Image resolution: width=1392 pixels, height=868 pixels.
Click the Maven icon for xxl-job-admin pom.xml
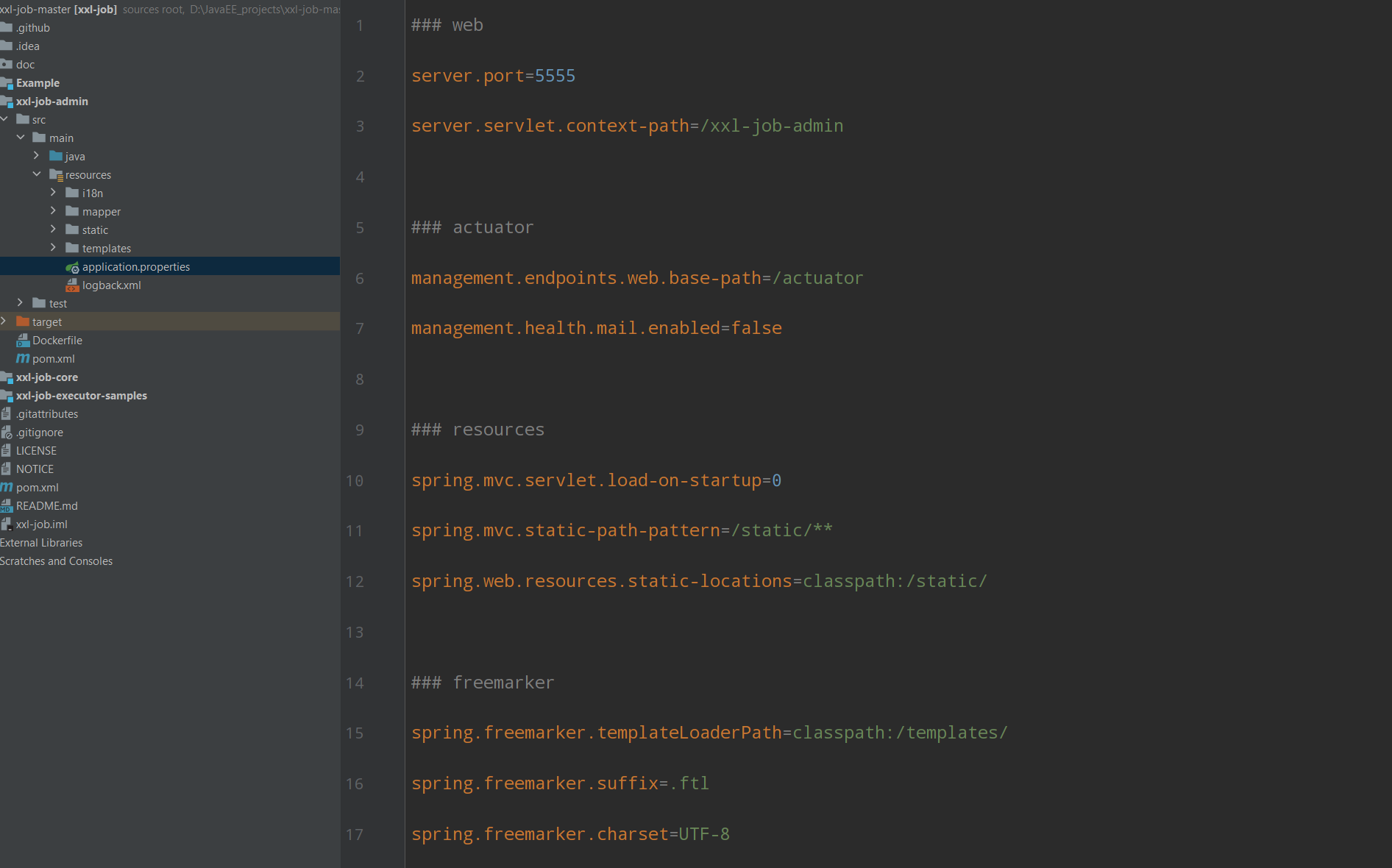tap(23, 359)
